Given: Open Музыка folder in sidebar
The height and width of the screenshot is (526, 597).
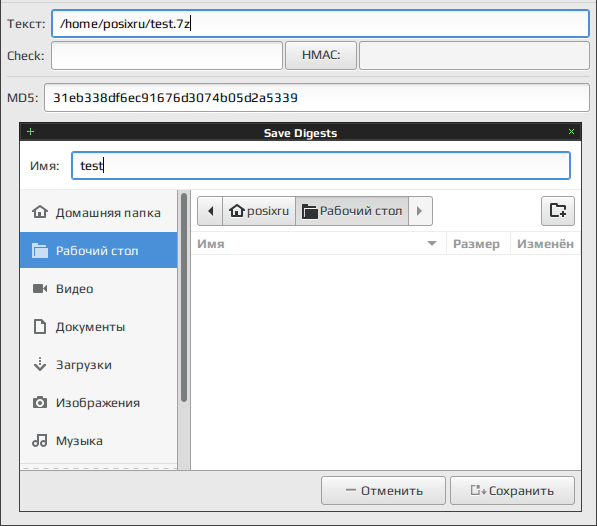Looking at the screenshot, I should [99, 441].
